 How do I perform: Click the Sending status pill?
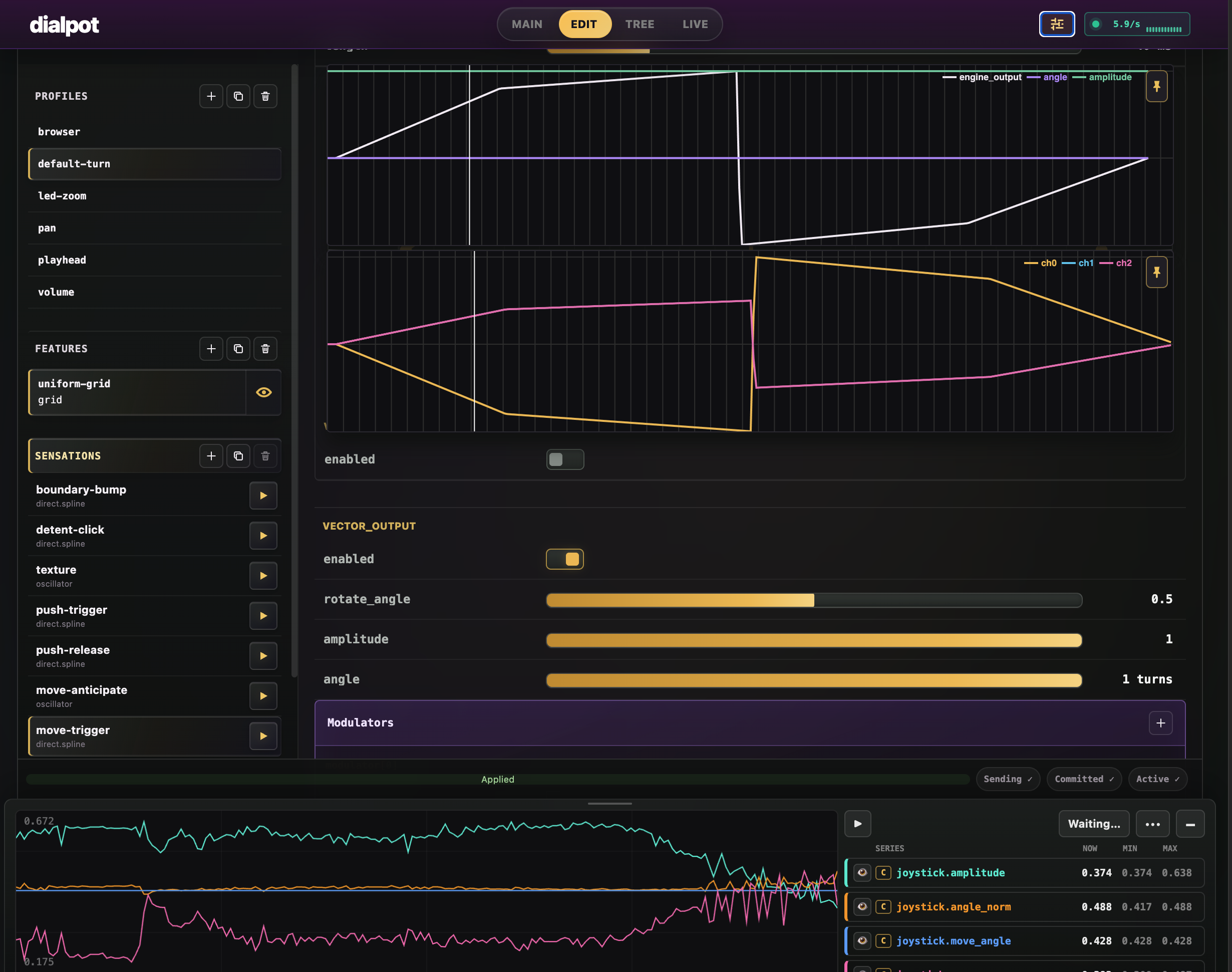click(x=1007, y=779)
